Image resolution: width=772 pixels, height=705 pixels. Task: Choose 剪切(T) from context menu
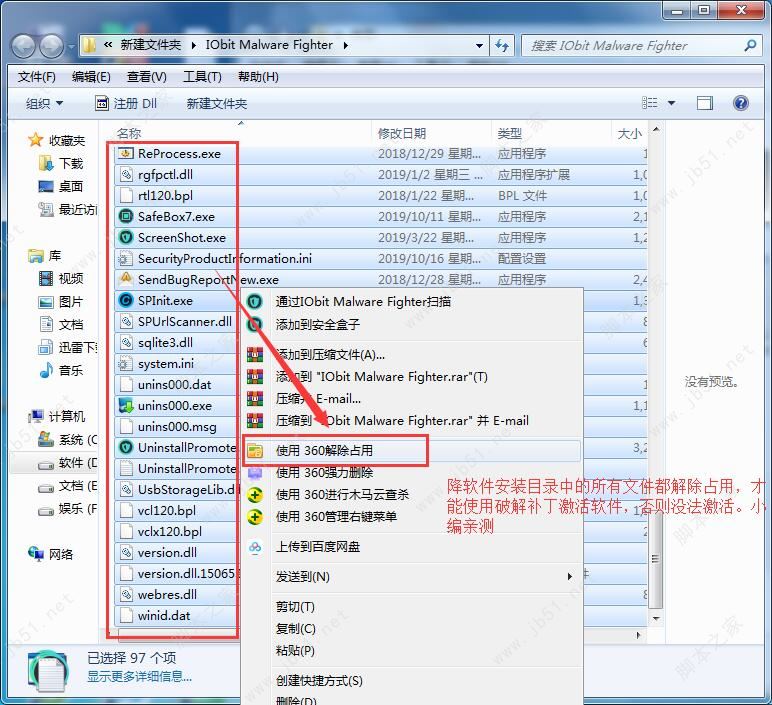click(412, 607)
